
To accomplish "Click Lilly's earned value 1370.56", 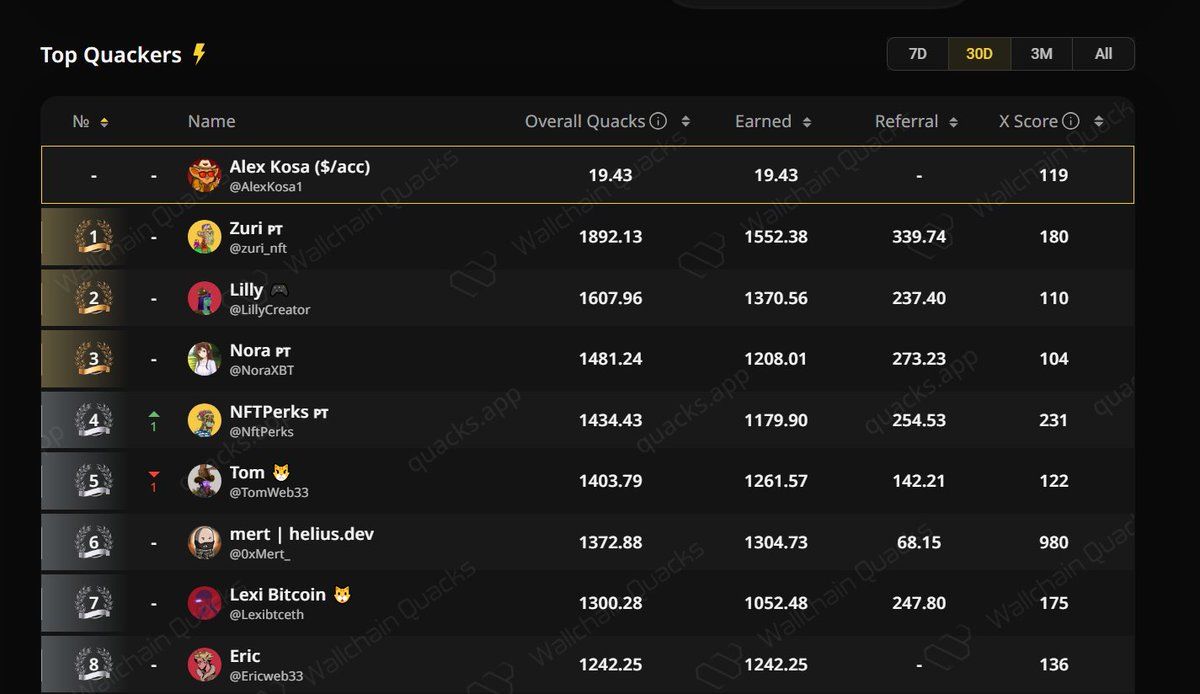I will [776, 298].
